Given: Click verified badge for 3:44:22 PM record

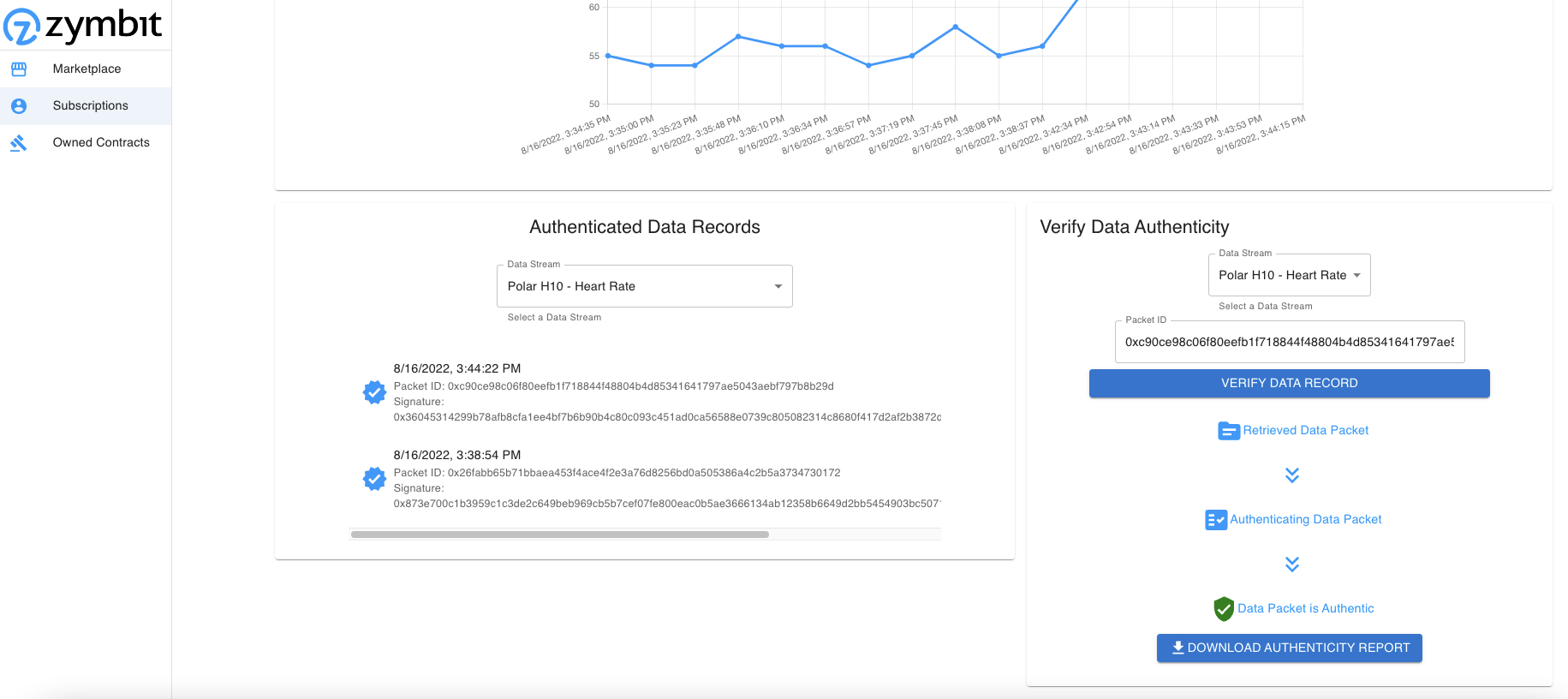Looking at the screenshot, I should (x=374, y=392).
